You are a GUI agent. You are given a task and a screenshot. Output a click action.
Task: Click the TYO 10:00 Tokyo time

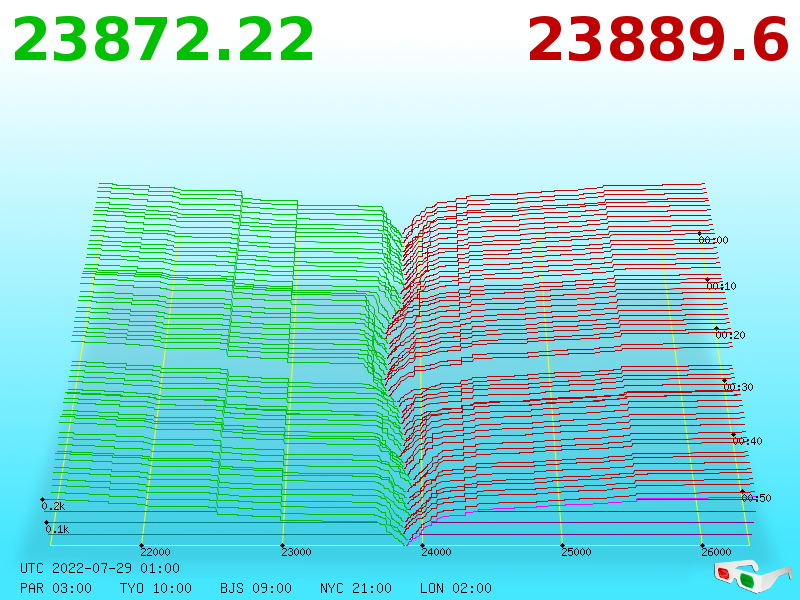[156, 588]
